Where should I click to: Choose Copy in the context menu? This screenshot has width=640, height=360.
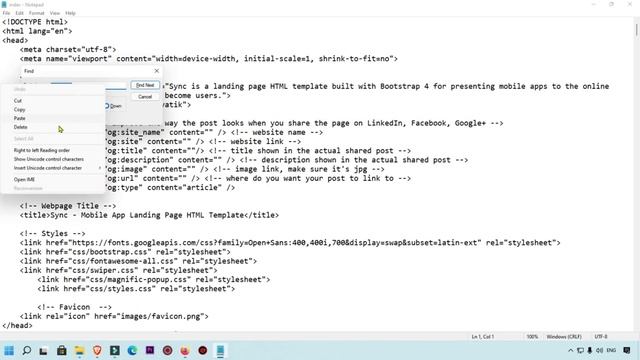pos(53,109)
